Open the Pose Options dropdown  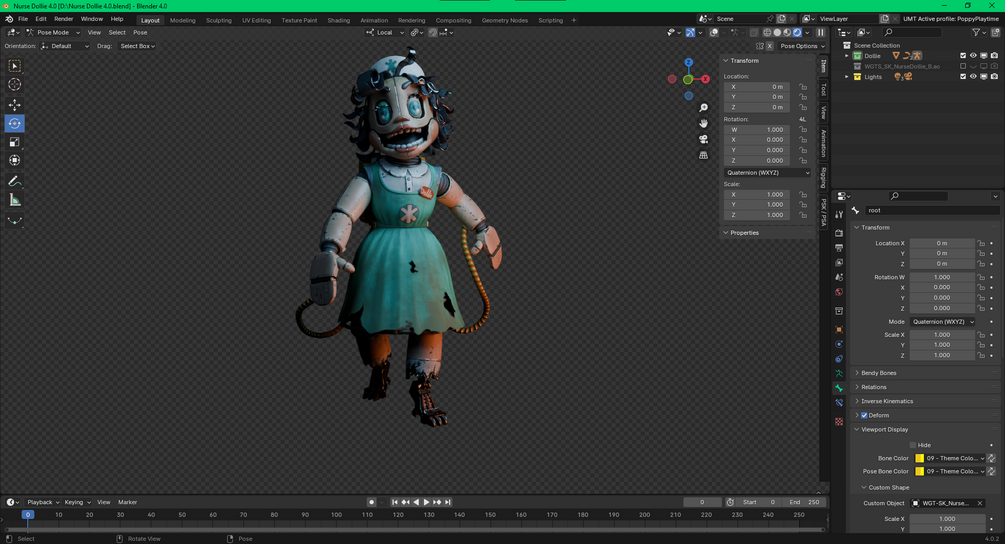[x=802, y=46]
